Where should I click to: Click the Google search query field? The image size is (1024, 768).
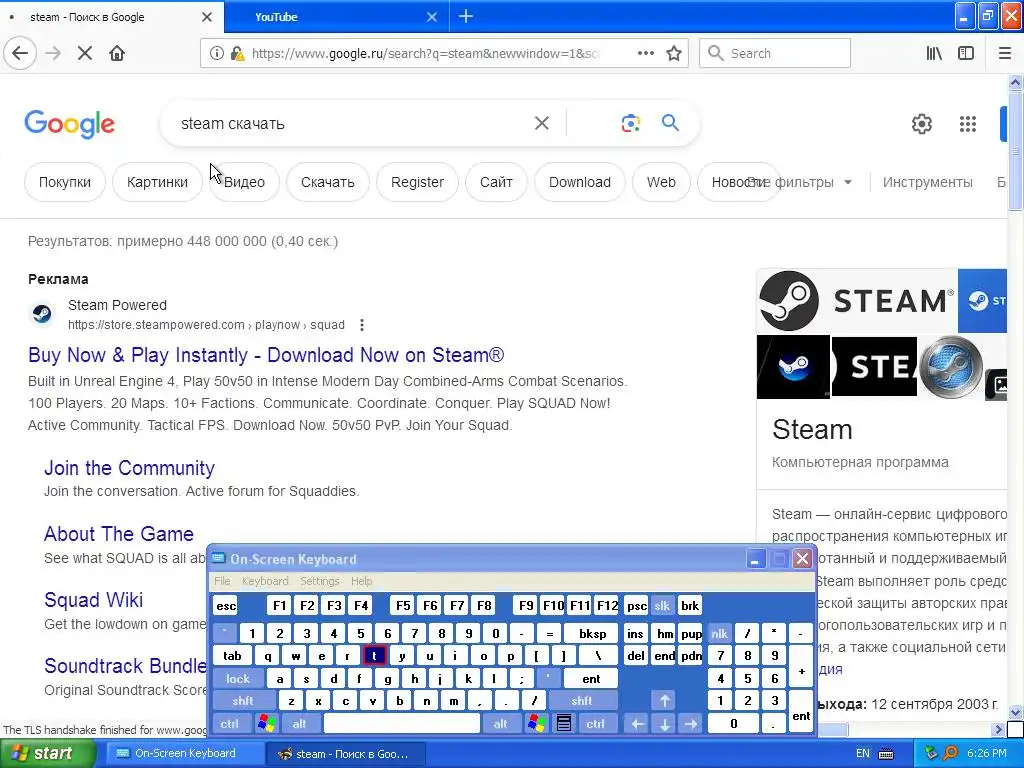pyautogui.click(x=353, y=123)
